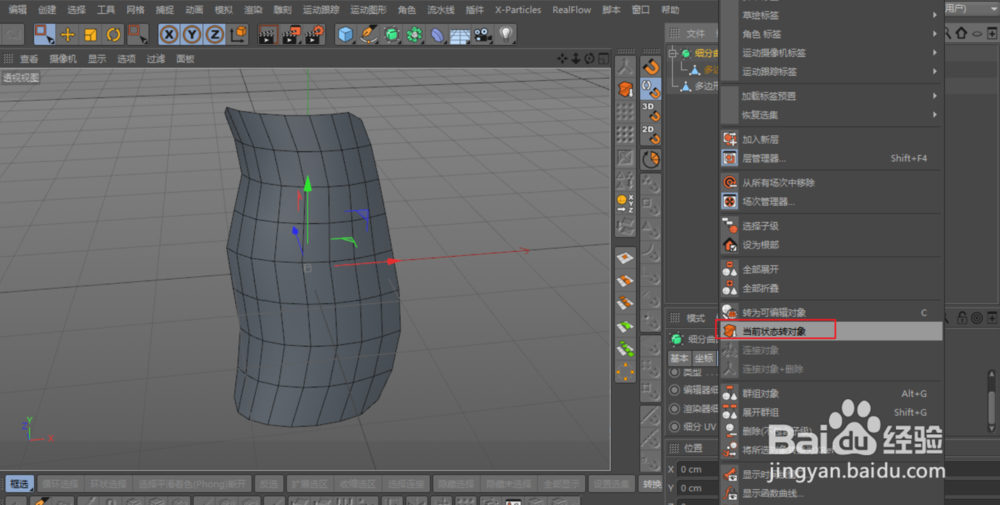Screen dimensions: 1000x505
Task: Add a Cube primitive object
Action: point(346,34)
